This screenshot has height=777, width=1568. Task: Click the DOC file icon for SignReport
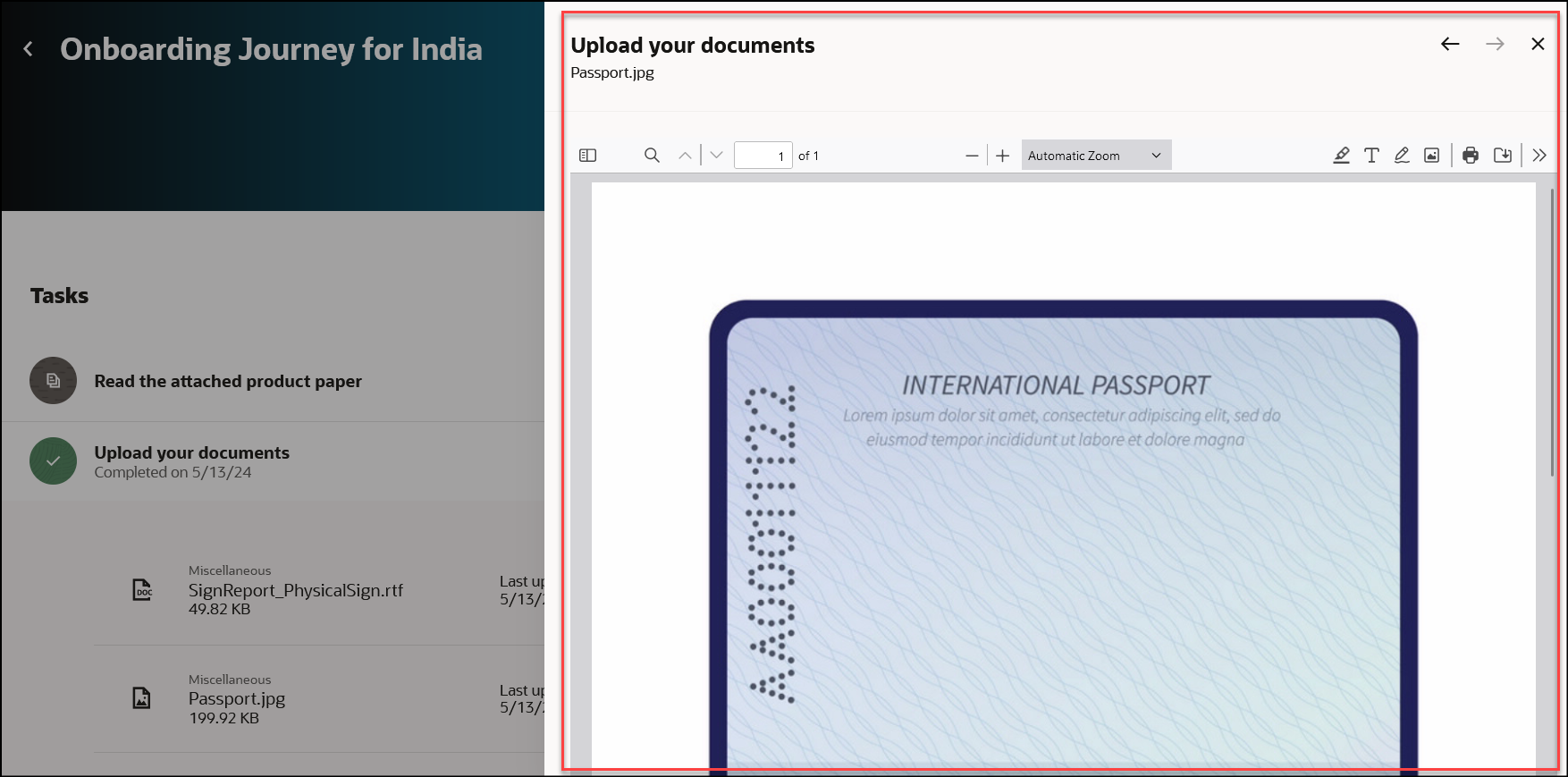(x=142, y=589)
